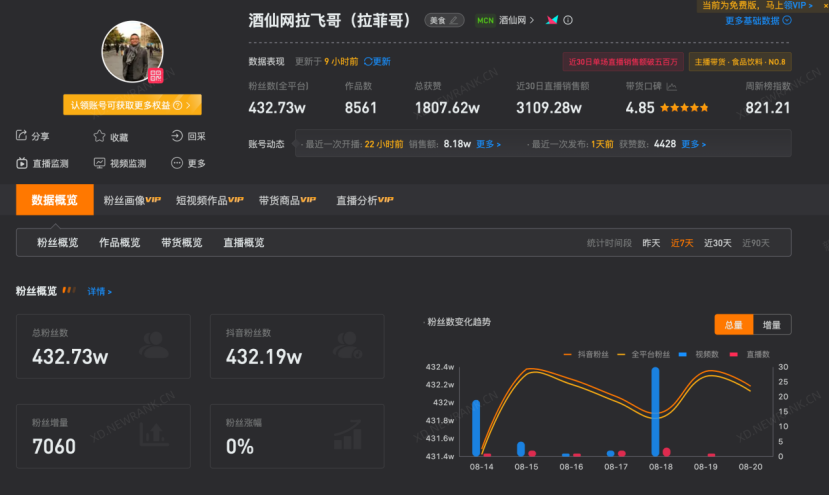Open video monitoring icon 视频监测
The height and width of the screenshot is (495, 829).
click(99, 163)
